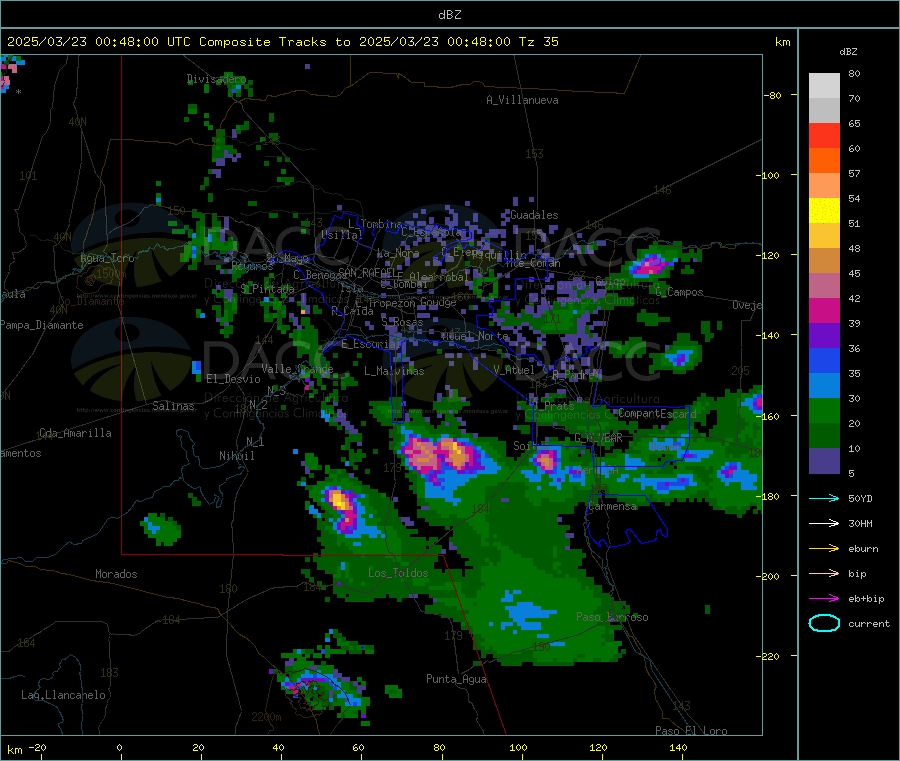Viewport: 900px width, 761px height.
Task: Click the Cda_Amarilla label
Action: [75, 433]
